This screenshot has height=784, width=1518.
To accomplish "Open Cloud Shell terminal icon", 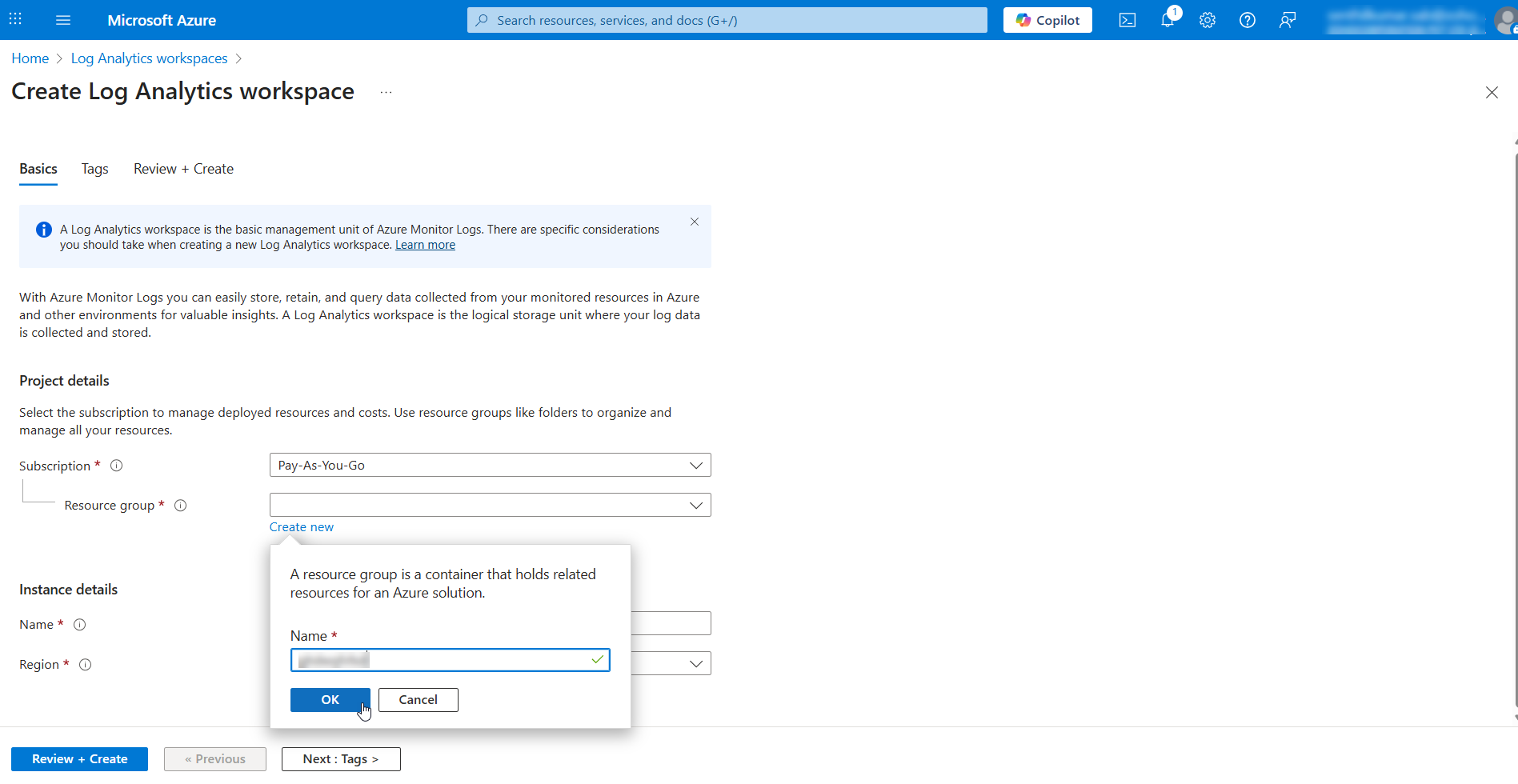I will 1127,19.
